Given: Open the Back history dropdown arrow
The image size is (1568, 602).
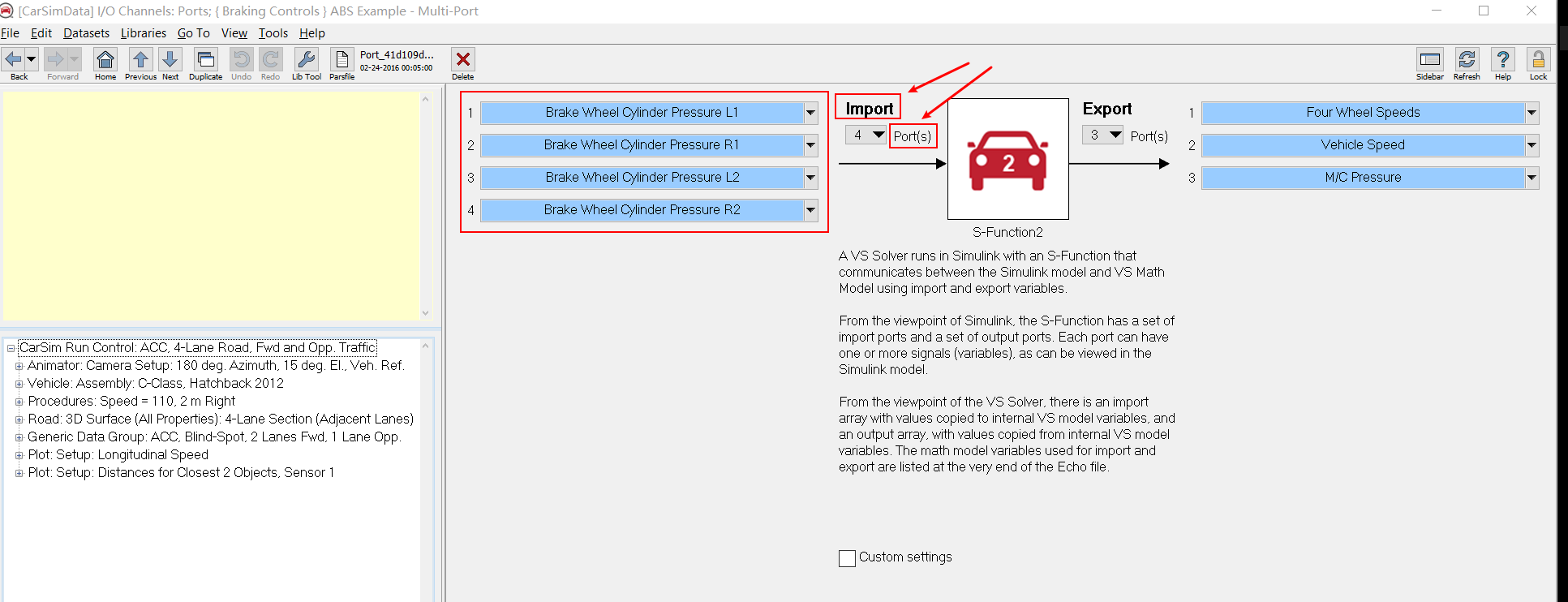Looking at the screenshot, I should tap(32, 59).
